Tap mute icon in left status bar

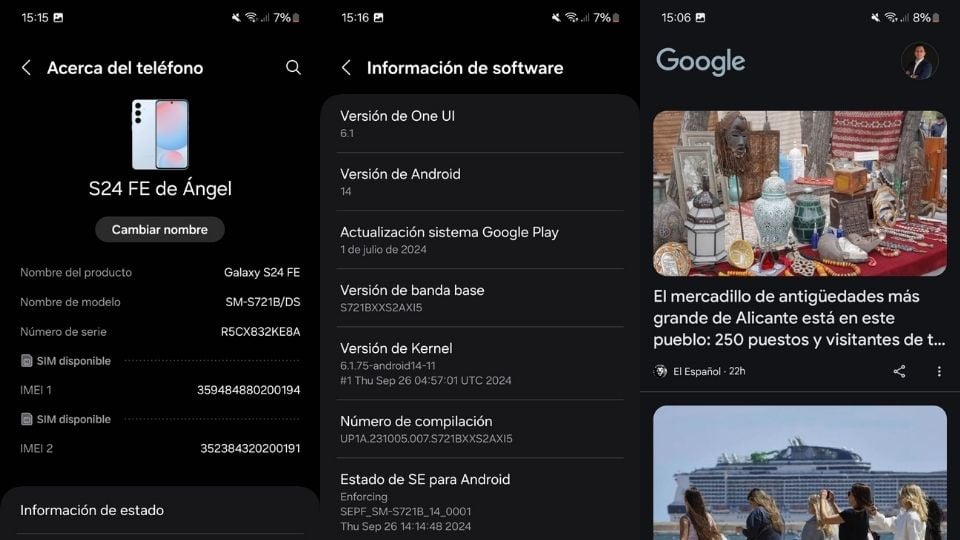236,18
